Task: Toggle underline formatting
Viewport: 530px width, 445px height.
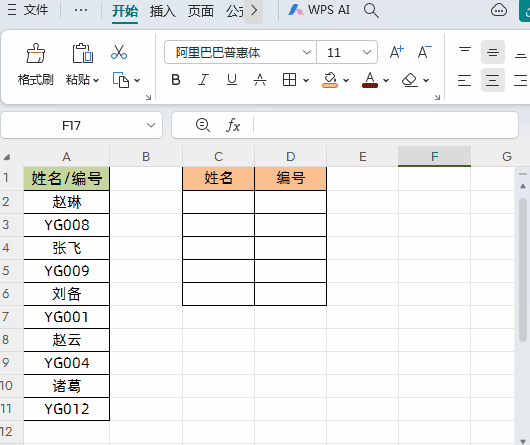Action: click(x=232, y=80)
